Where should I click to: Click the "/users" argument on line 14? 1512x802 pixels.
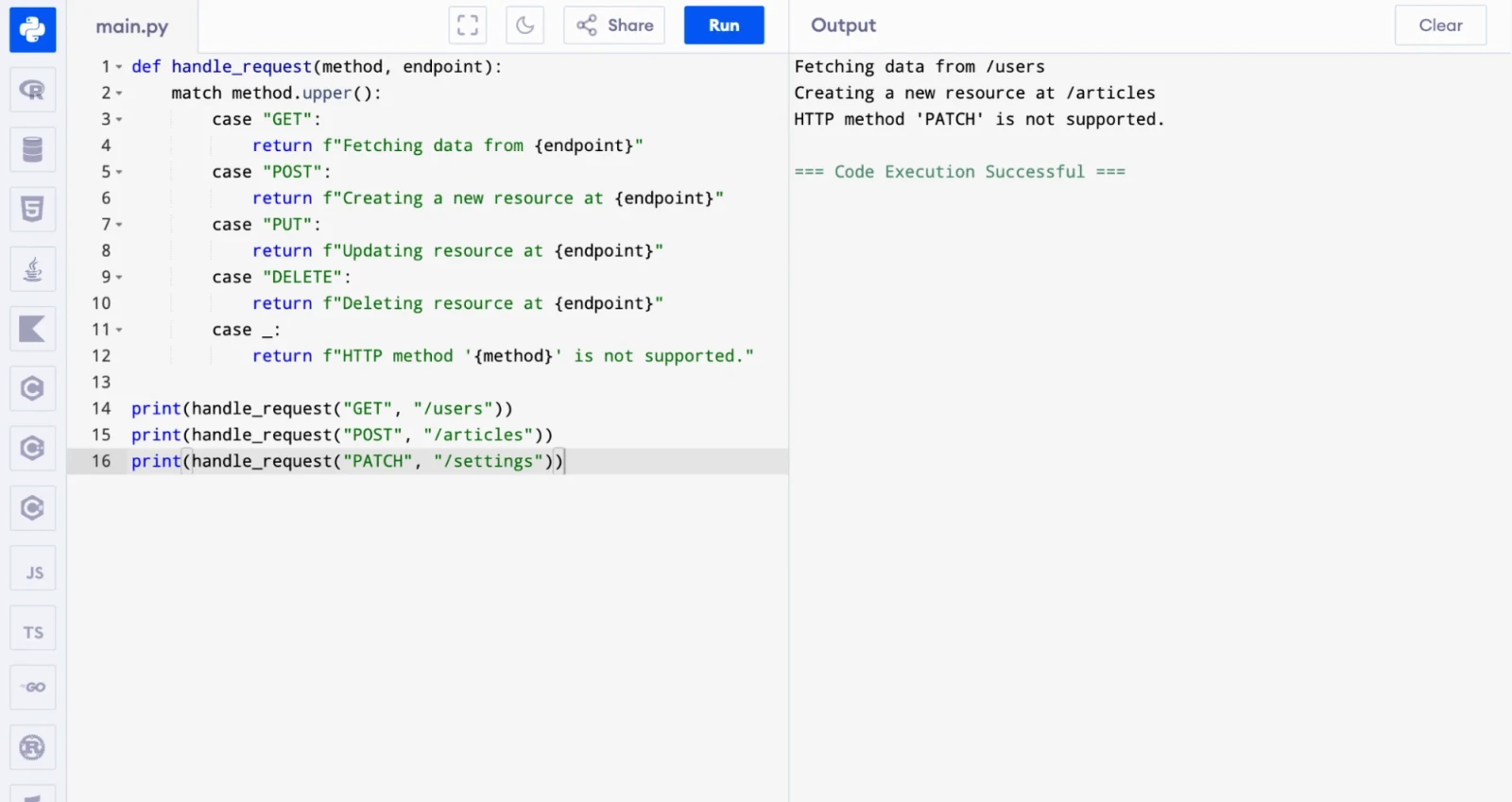click(453, 409)
